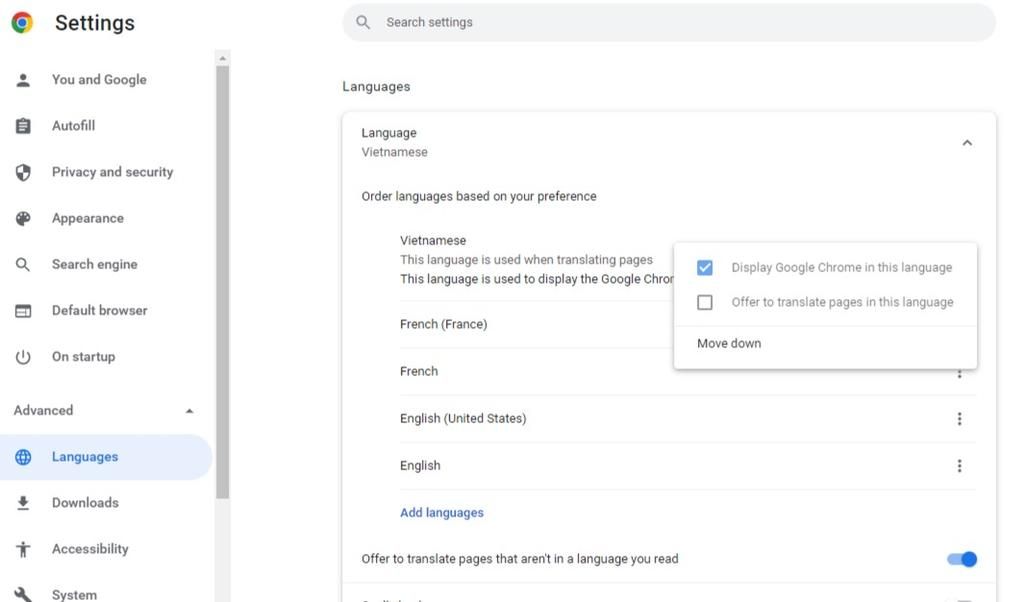Viewport: 1024px width, 602px height.
Task: Focus the Search settings field
Action: click(669, 22)
